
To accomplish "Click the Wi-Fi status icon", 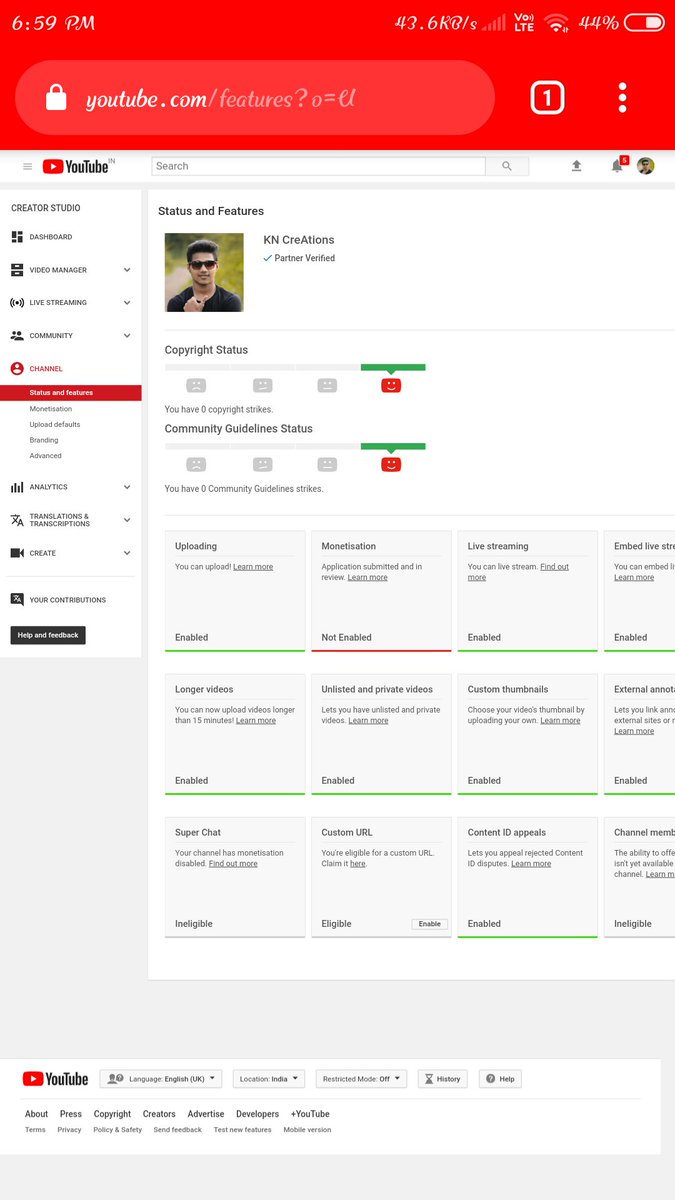I will point(557,22).
